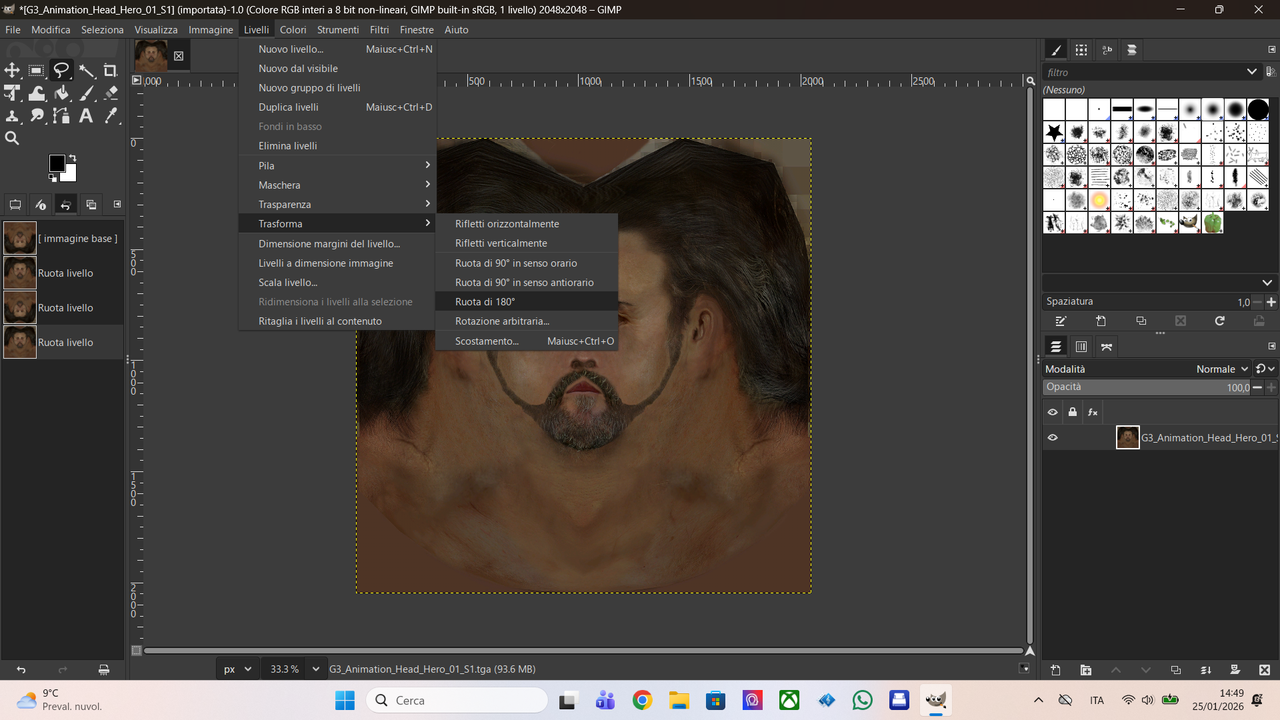Select the Crop tool
The image size is (1280, 720).
tap(111, 70)
